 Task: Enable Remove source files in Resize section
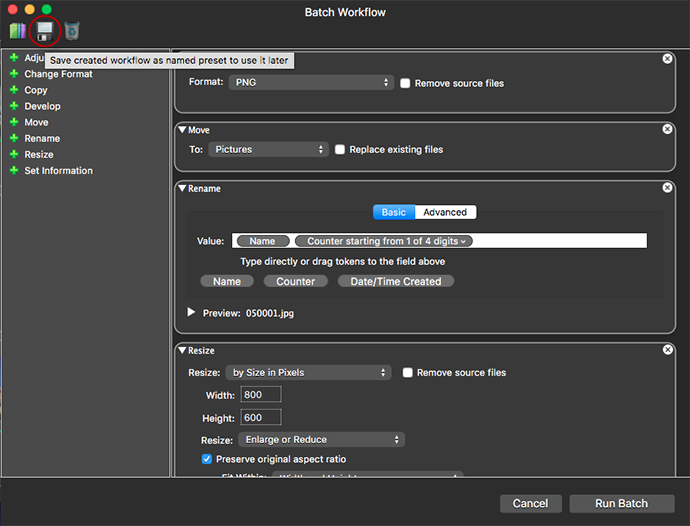click(x=407, y=373)
